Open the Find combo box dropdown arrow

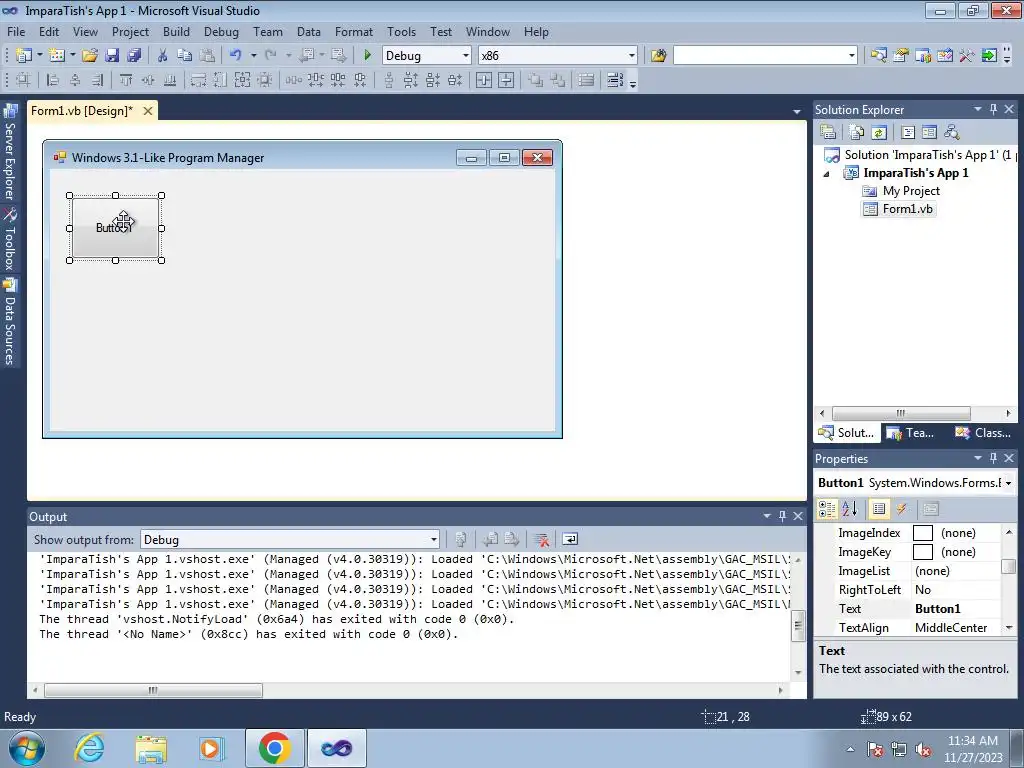pos(851,56)
